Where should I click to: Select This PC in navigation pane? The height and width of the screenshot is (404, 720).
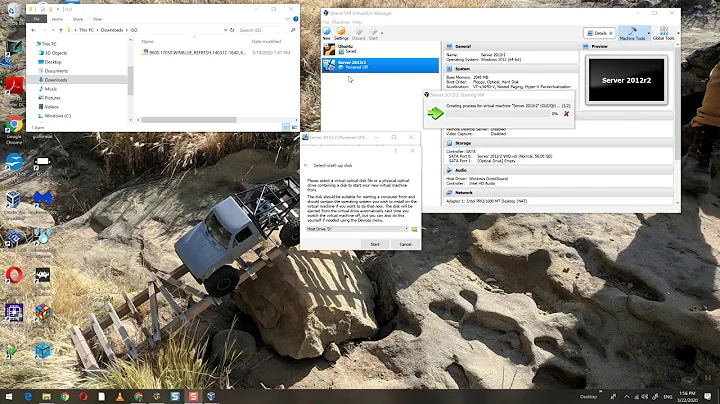[49, 44]
